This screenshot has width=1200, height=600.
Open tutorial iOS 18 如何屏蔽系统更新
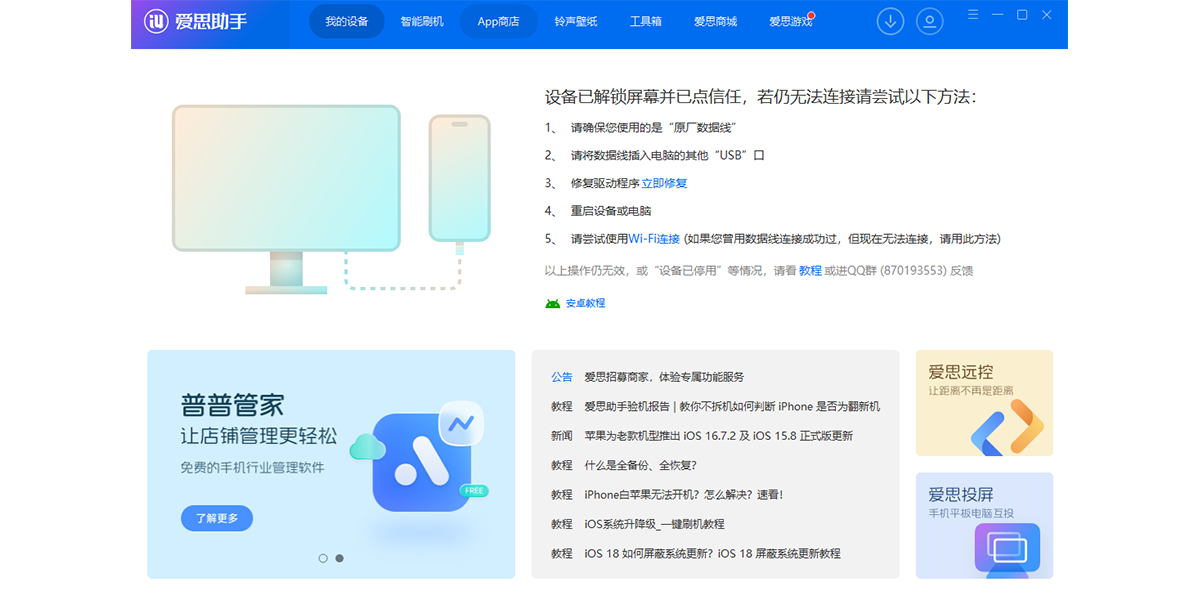click(x=712, y=553)
